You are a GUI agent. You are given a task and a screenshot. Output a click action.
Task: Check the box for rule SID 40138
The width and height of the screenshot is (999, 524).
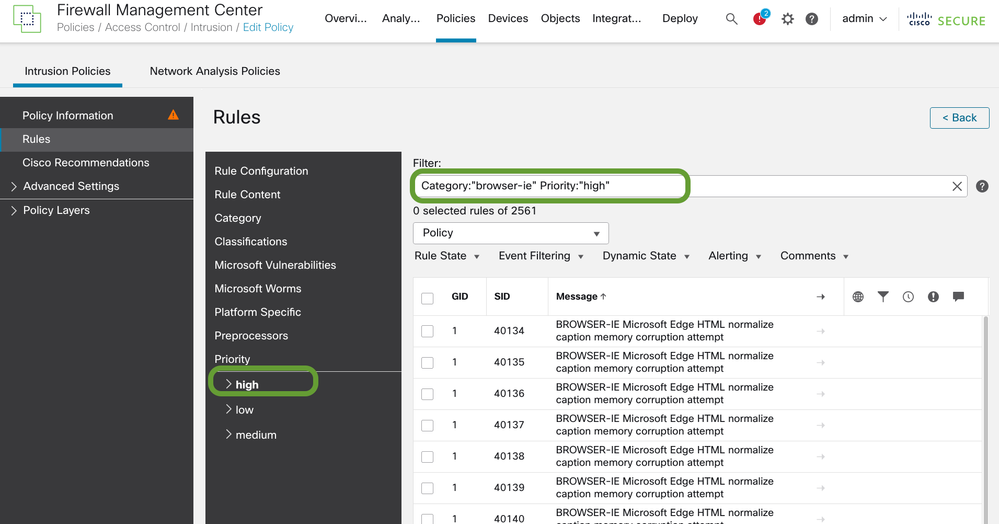click(x=428, y=456)
